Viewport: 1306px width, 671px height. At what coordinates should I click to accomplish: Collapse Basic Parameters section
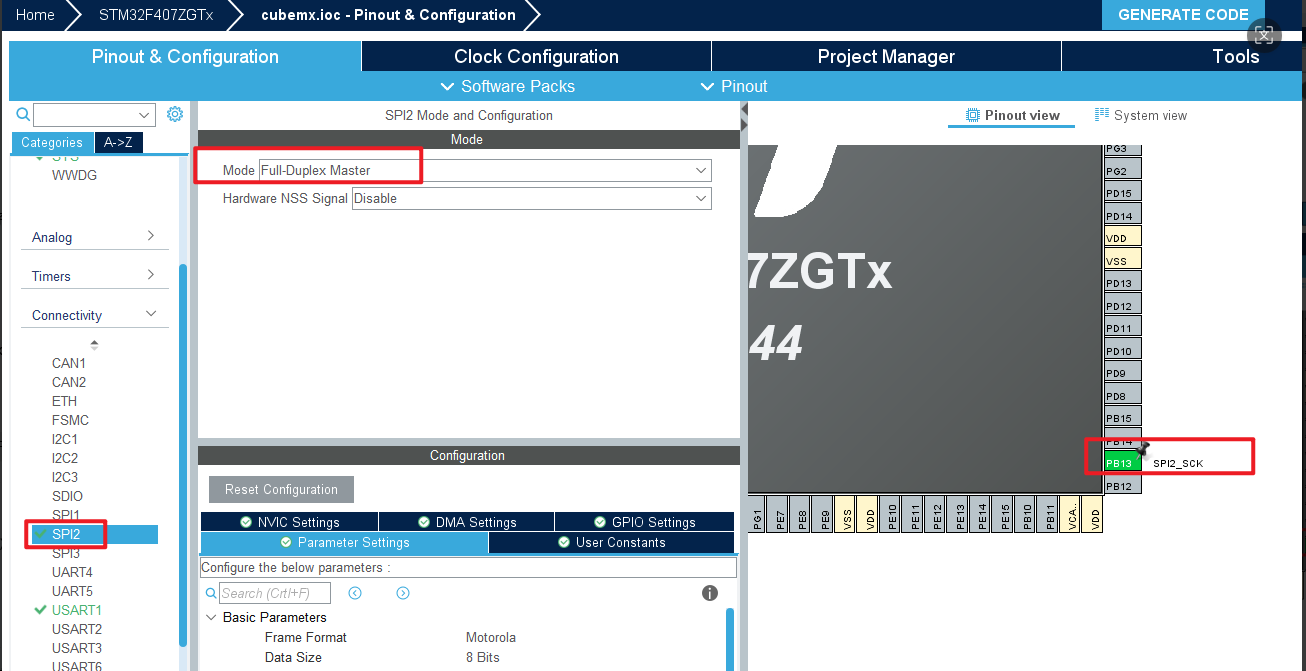pyautogui.click(x=211, y=617)
